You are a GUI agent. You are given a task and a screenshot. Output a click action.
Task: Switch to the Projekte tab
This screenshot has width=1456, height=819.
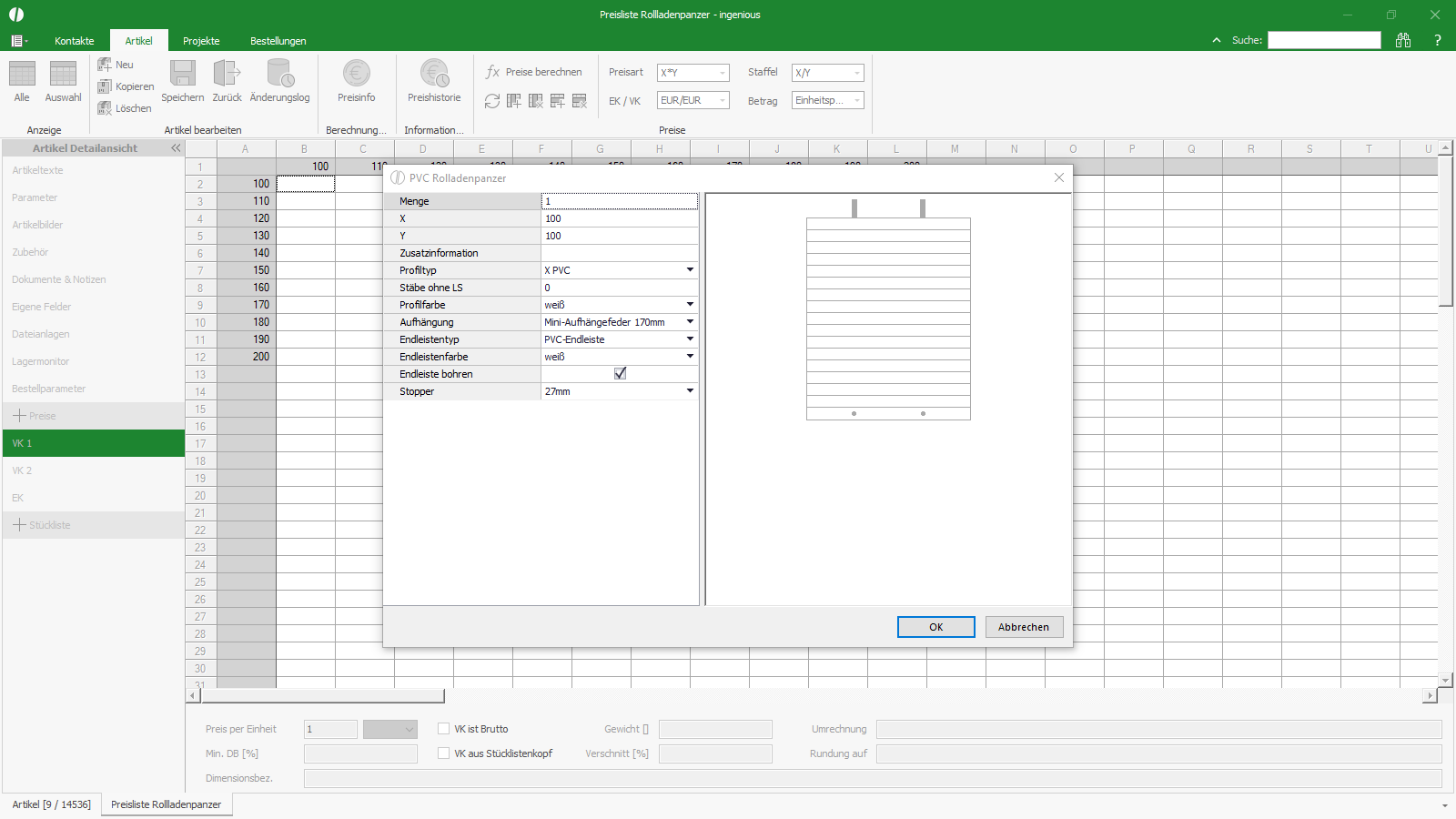pyautogui.click(x=201, y=41)
